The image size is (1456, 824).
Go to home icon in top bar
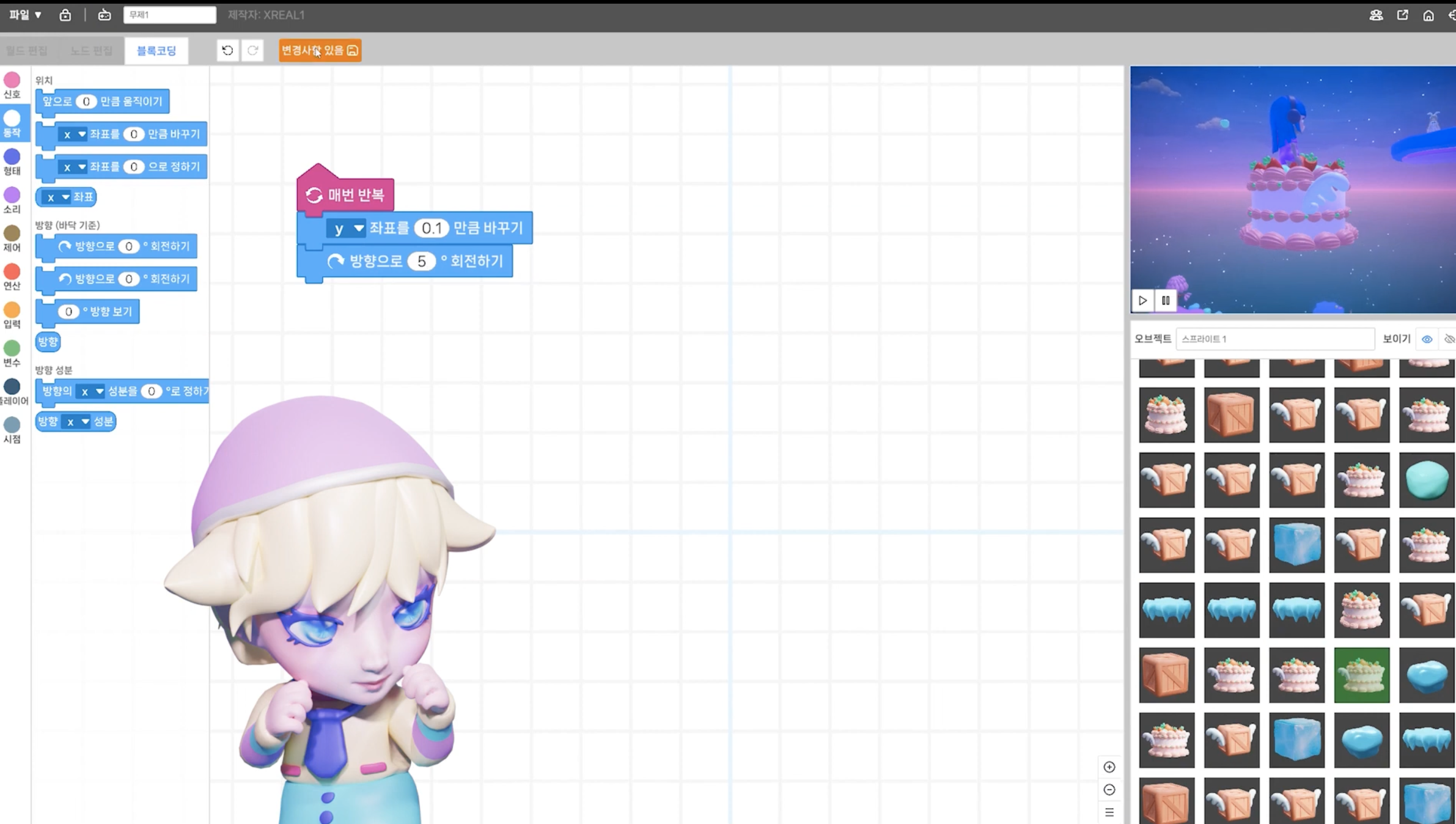1428,15
